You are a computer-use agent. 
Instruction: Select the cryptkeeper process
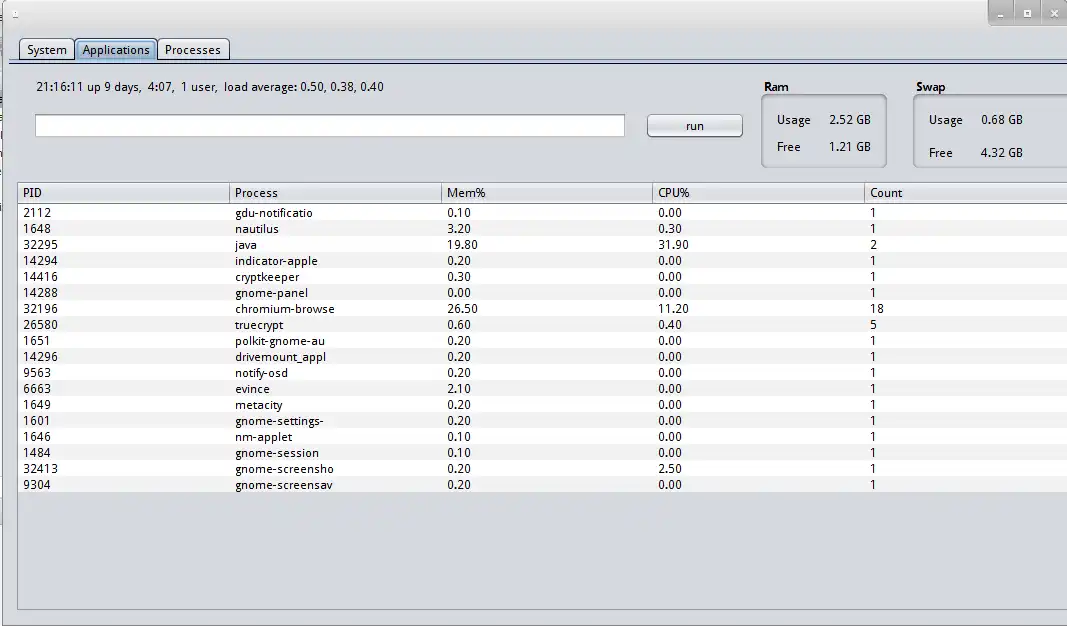[267, 277]
